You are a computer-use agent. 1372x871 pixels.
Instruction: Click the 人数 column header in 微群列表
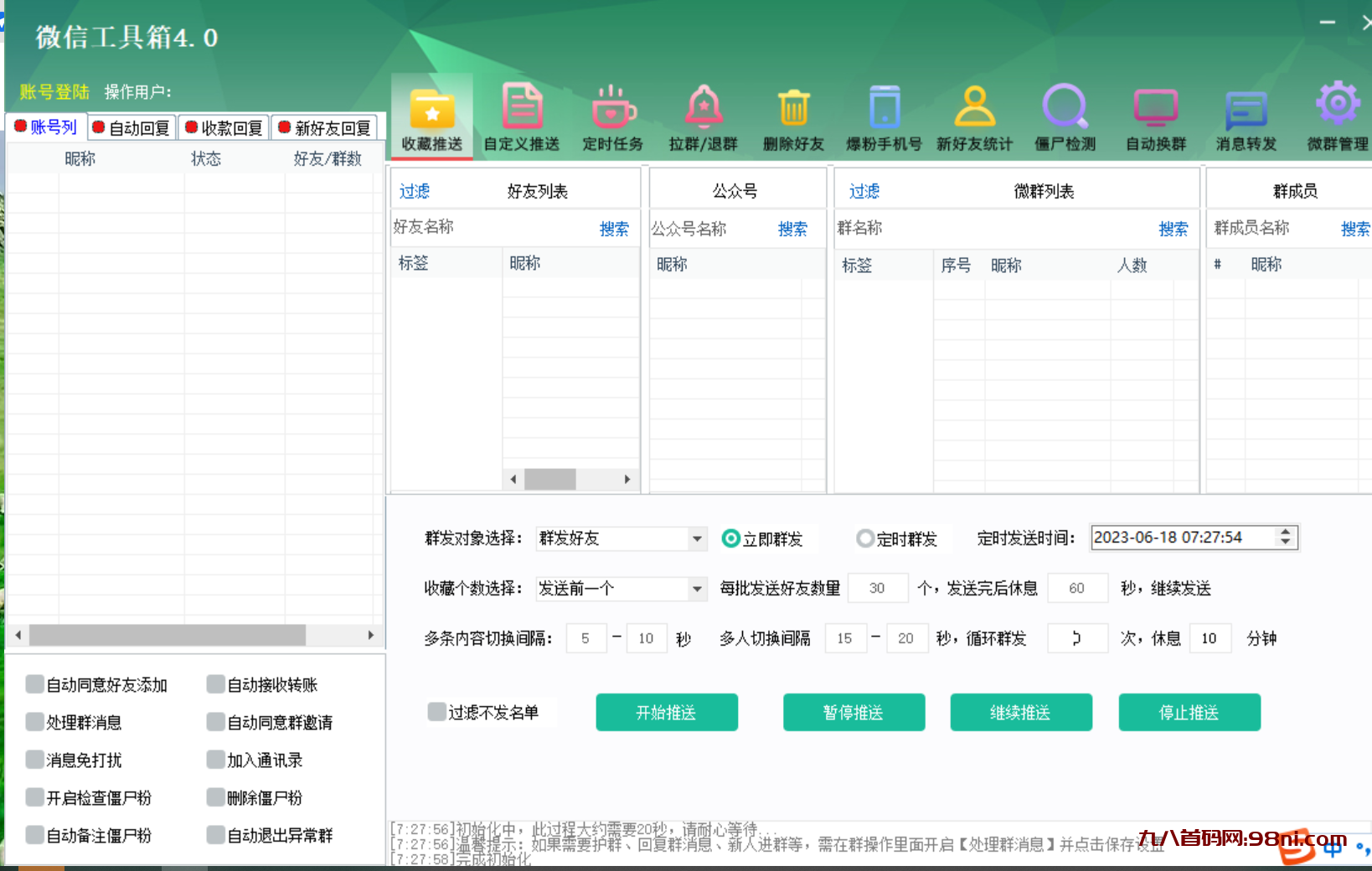pos(1132,265)
